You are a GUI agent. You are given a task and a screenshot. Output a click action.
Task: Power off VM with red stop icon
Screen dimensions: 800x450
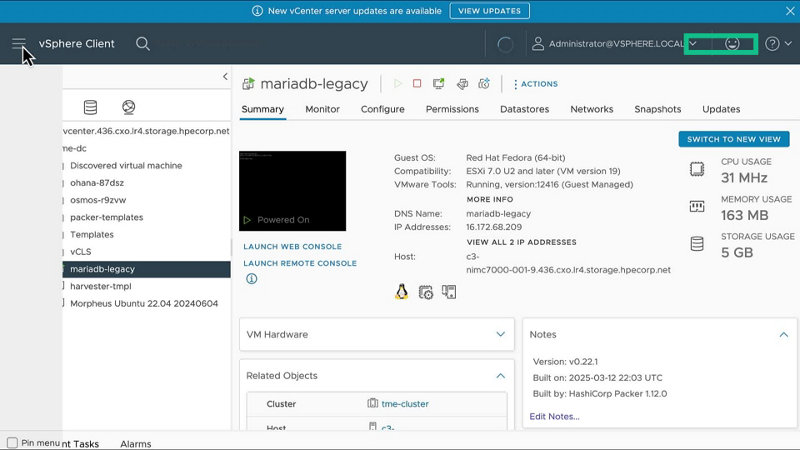coord(417,83)
